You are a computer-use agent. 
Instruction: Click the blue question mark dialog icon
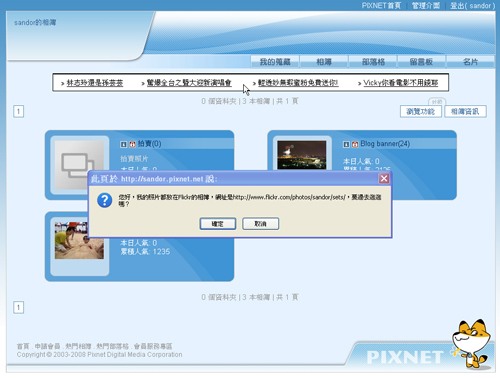pyautogui.click(x=105, y=200)
